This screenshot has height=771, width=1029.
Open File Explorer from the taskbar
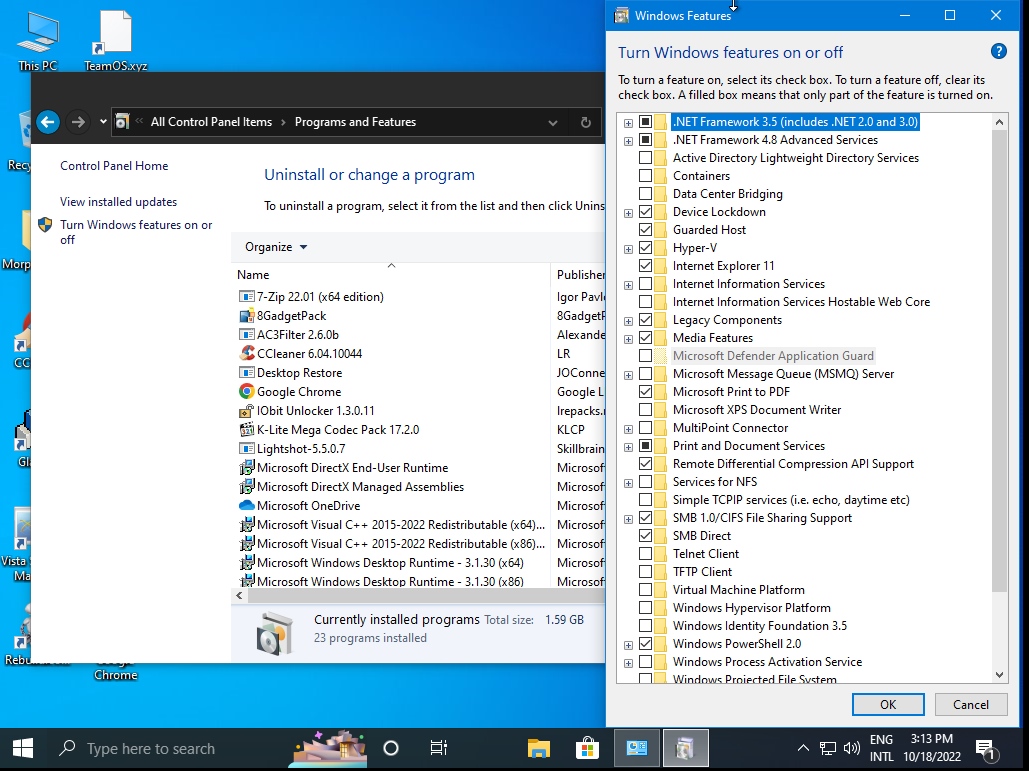click(539, 748)
